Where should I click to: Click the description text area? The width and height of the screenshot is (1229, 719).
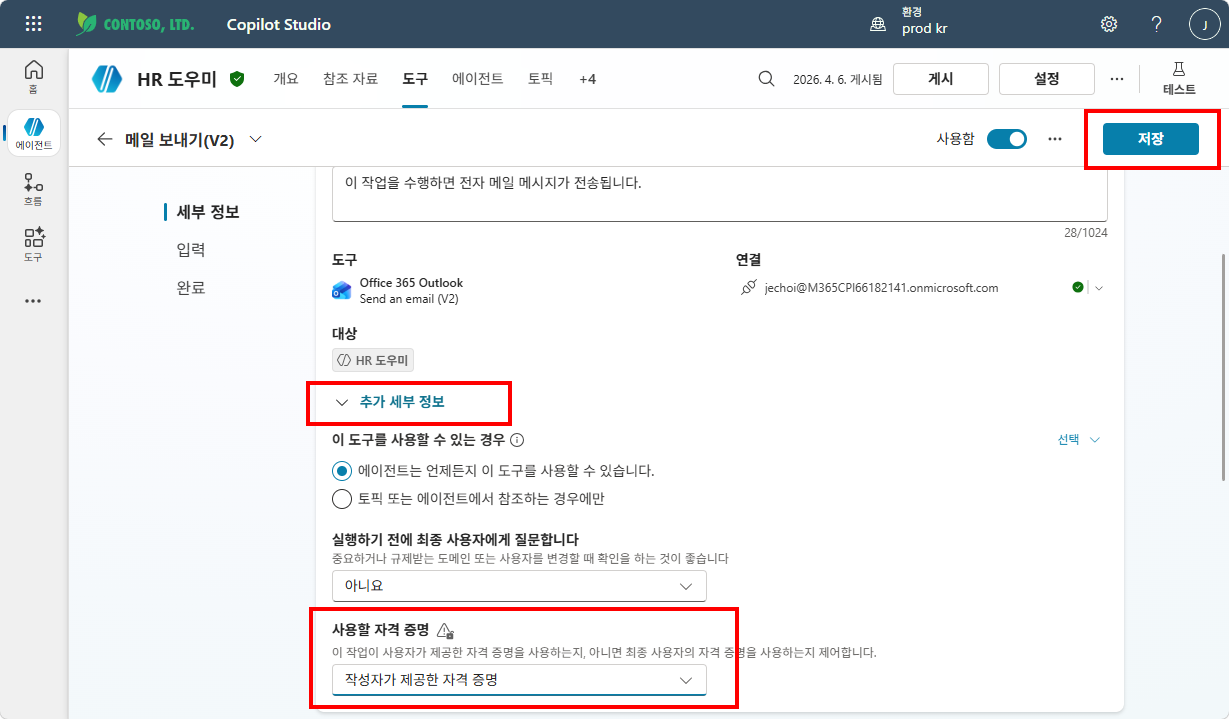pos(719,194)
